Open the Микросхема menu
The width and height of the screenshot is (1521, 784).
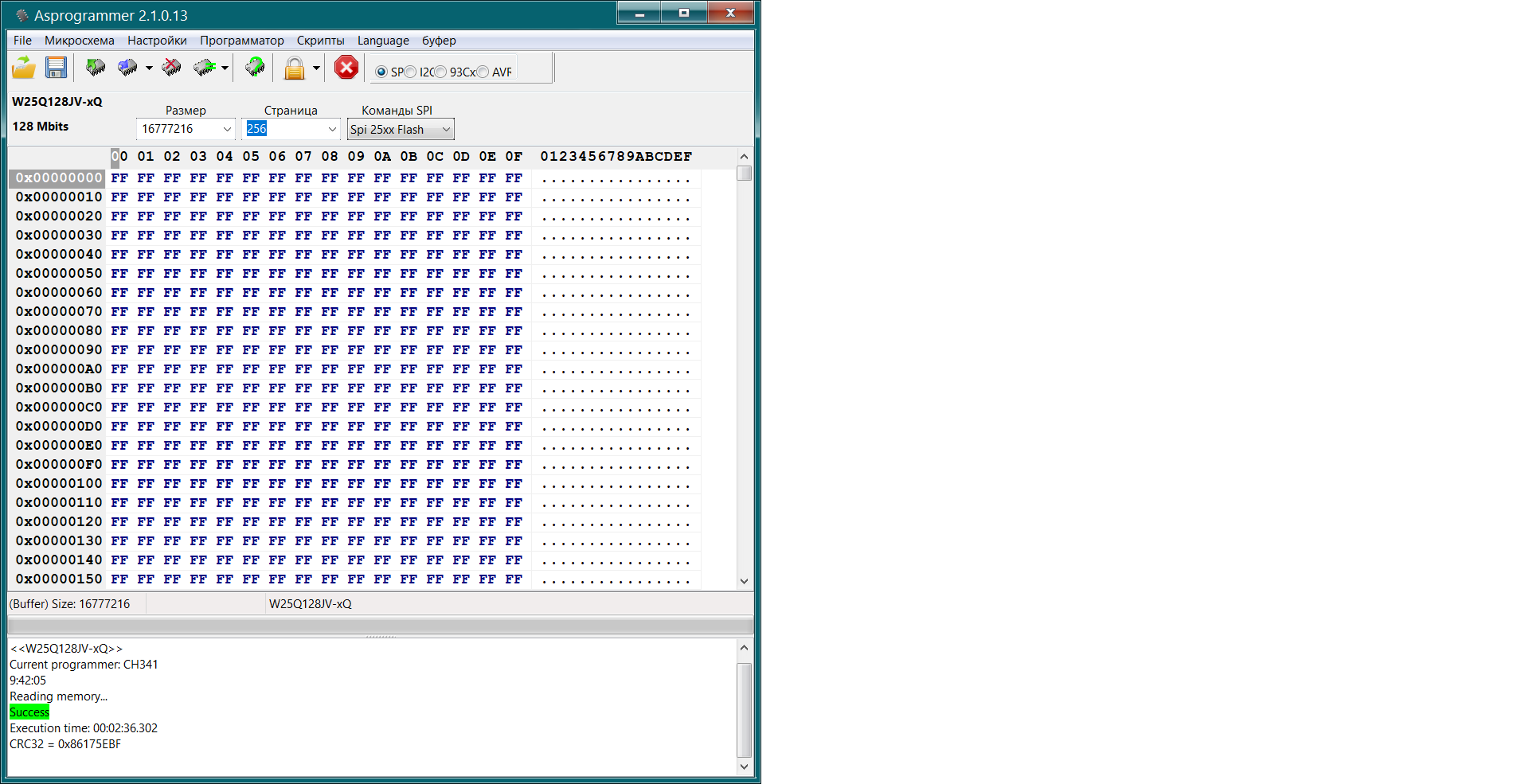[x=80, y=41]
